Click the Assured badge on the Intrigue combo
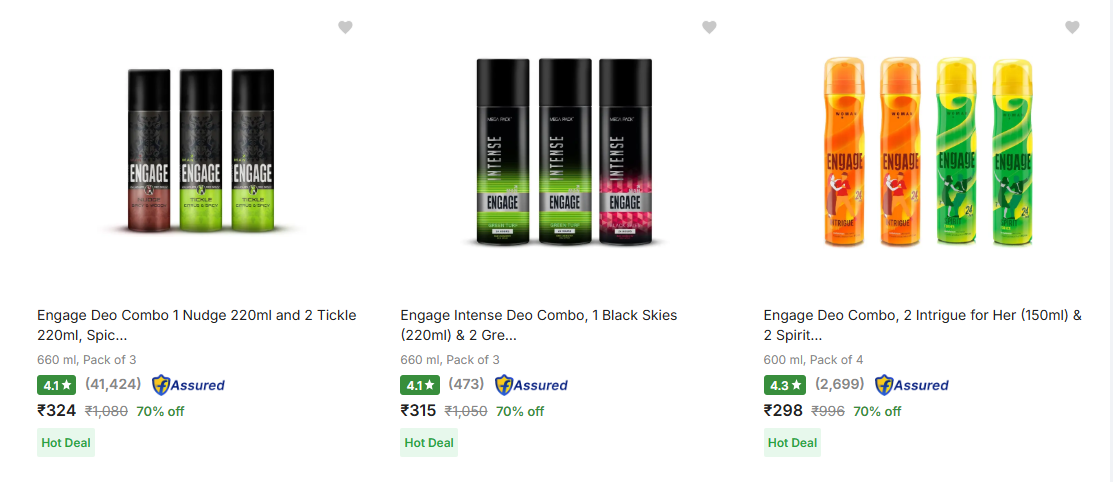1113x482 pixels. click(x=911, y=385)
